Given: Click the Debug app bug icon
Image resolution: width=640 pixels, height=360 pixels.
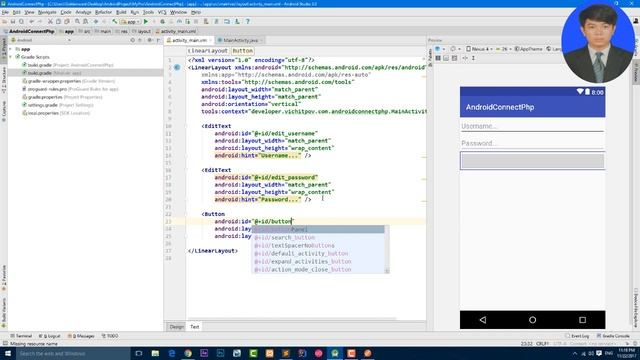Looking at the screenshot, I should (162, 22).
